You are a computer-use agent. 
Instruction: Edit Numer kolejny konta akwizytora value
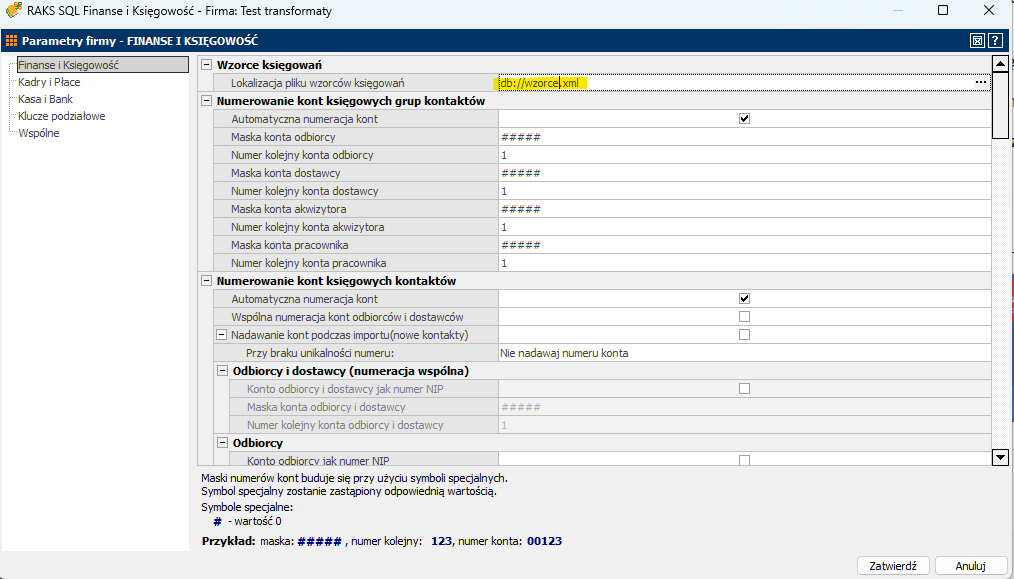(744, 227)
